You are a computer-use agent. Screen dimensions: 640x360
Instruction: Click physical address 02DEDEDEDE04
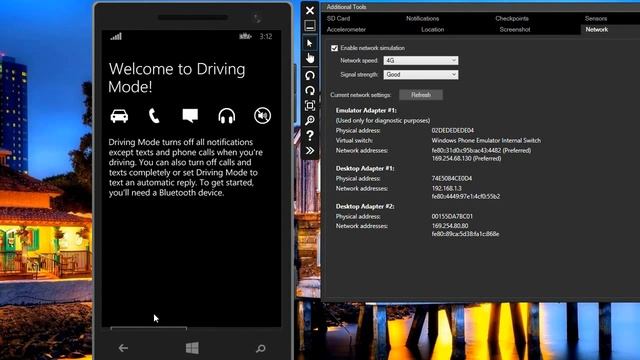[453, 130]
